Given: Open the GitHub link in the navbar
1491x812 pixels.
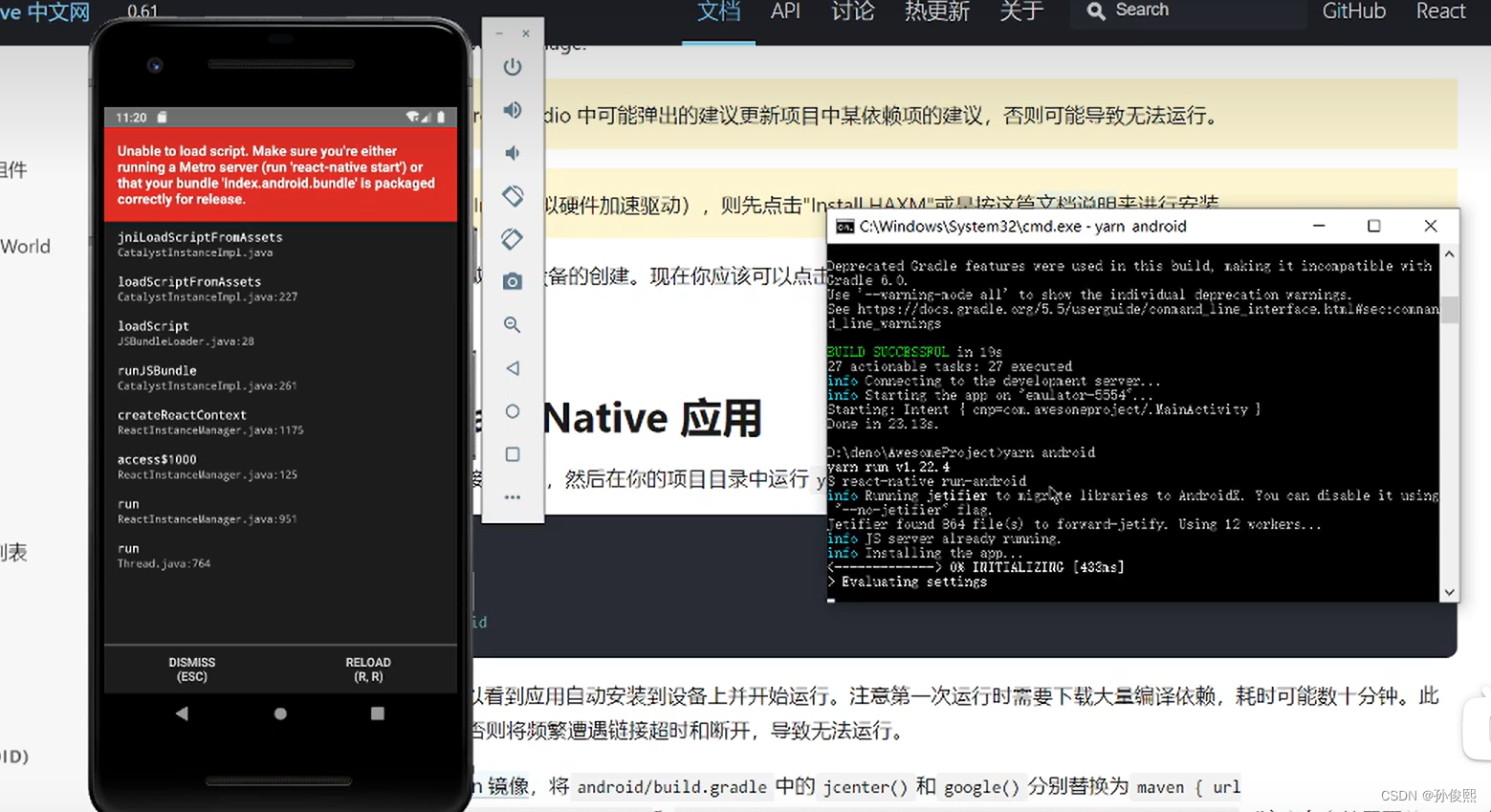Looking at the screenshot, I should coord(1353,11).
